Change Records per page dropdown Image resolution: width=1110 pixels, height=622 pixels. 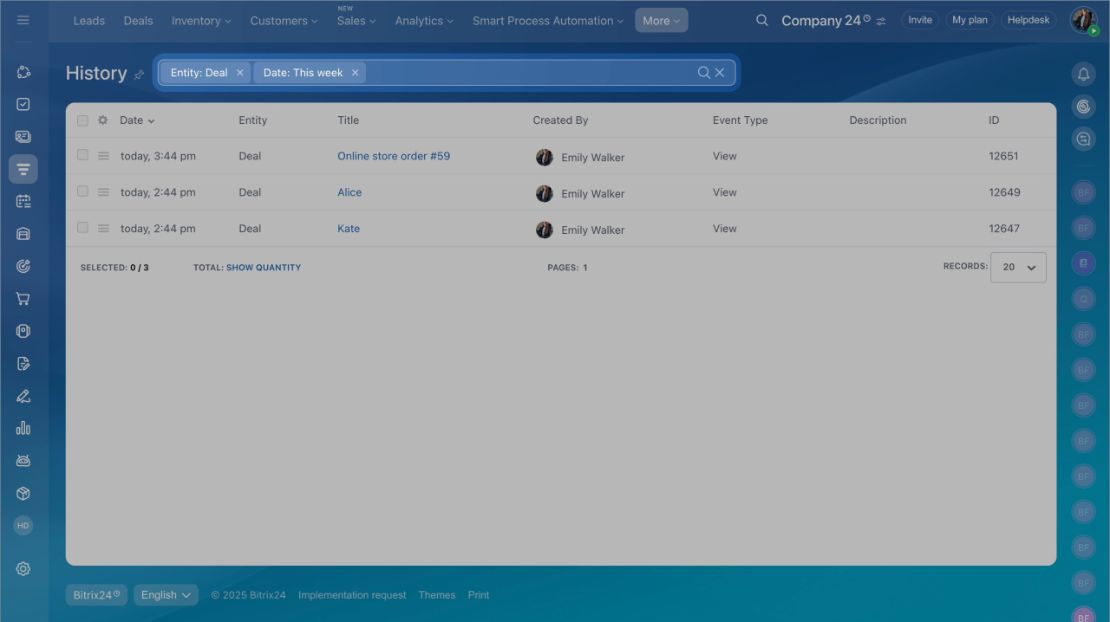click(x=1018, y=267)
